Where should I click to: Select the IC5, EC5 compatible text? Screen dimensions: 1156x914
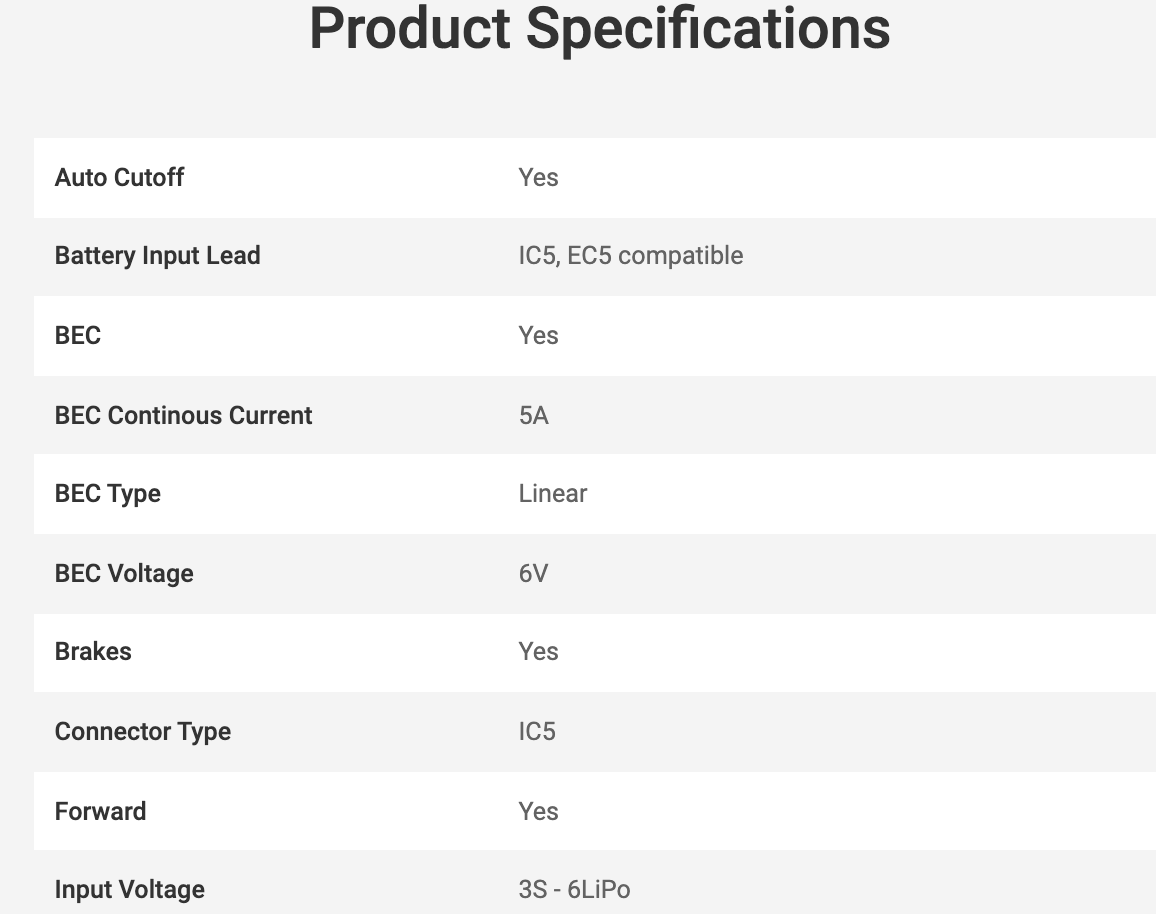pyautogui.click(x=630, y=256)
